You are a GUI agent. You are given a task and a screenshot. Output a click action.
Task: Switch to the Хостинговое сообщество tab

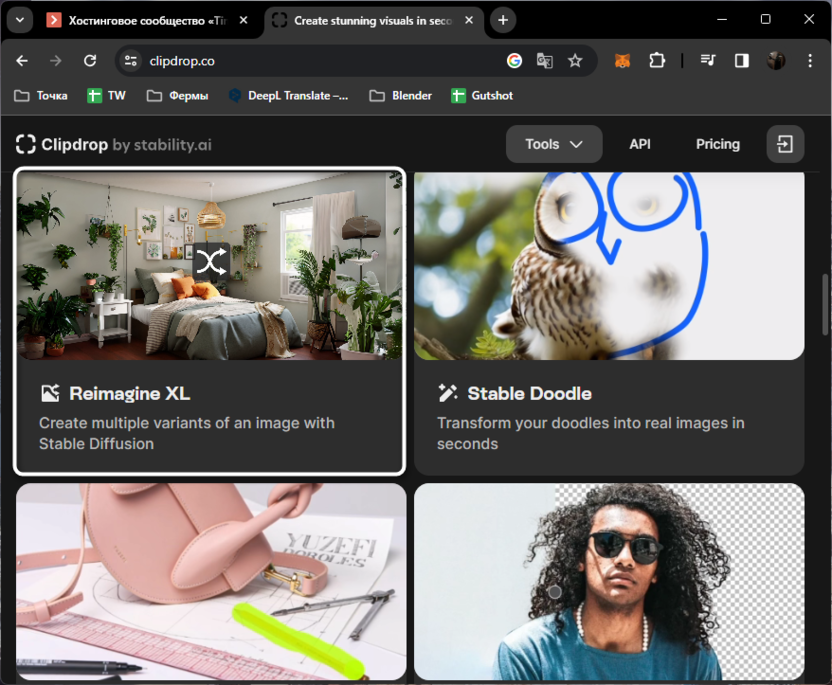pos(148,21)
